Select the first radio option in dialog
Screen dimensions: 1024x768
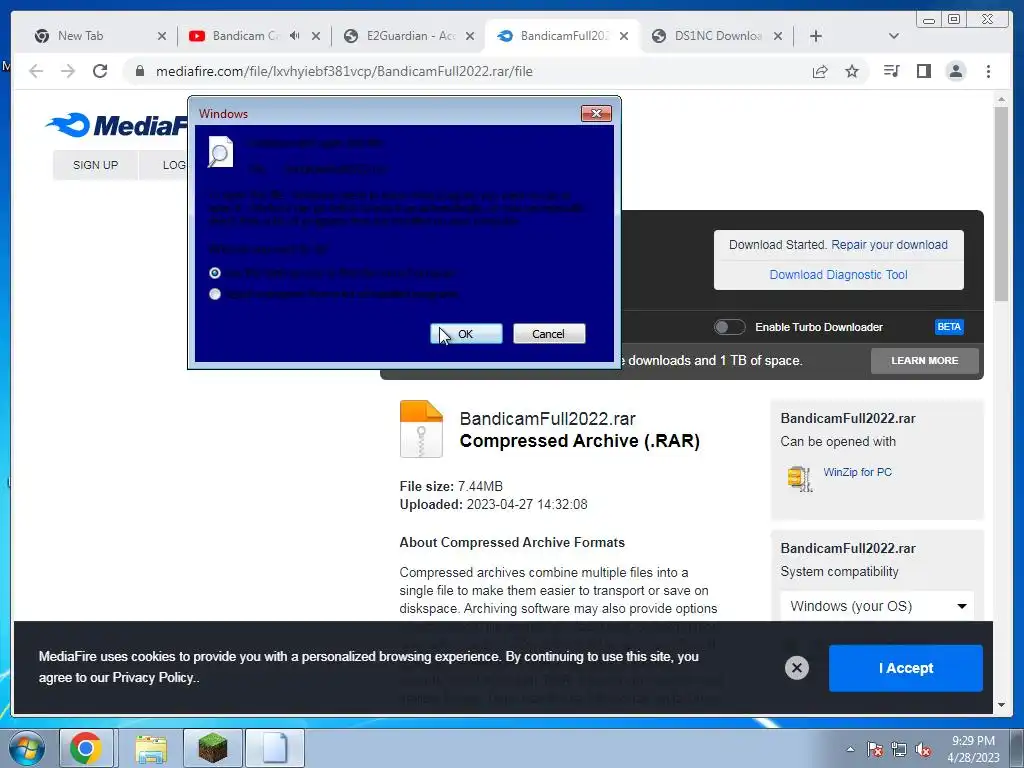point(215,273)
